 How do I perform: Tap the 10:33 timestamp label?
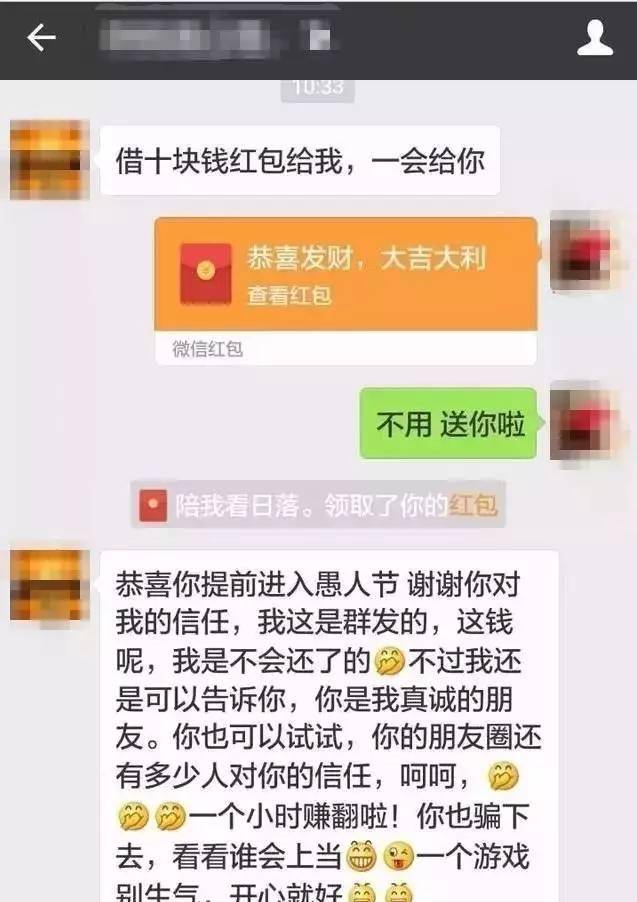click(318, 88)
